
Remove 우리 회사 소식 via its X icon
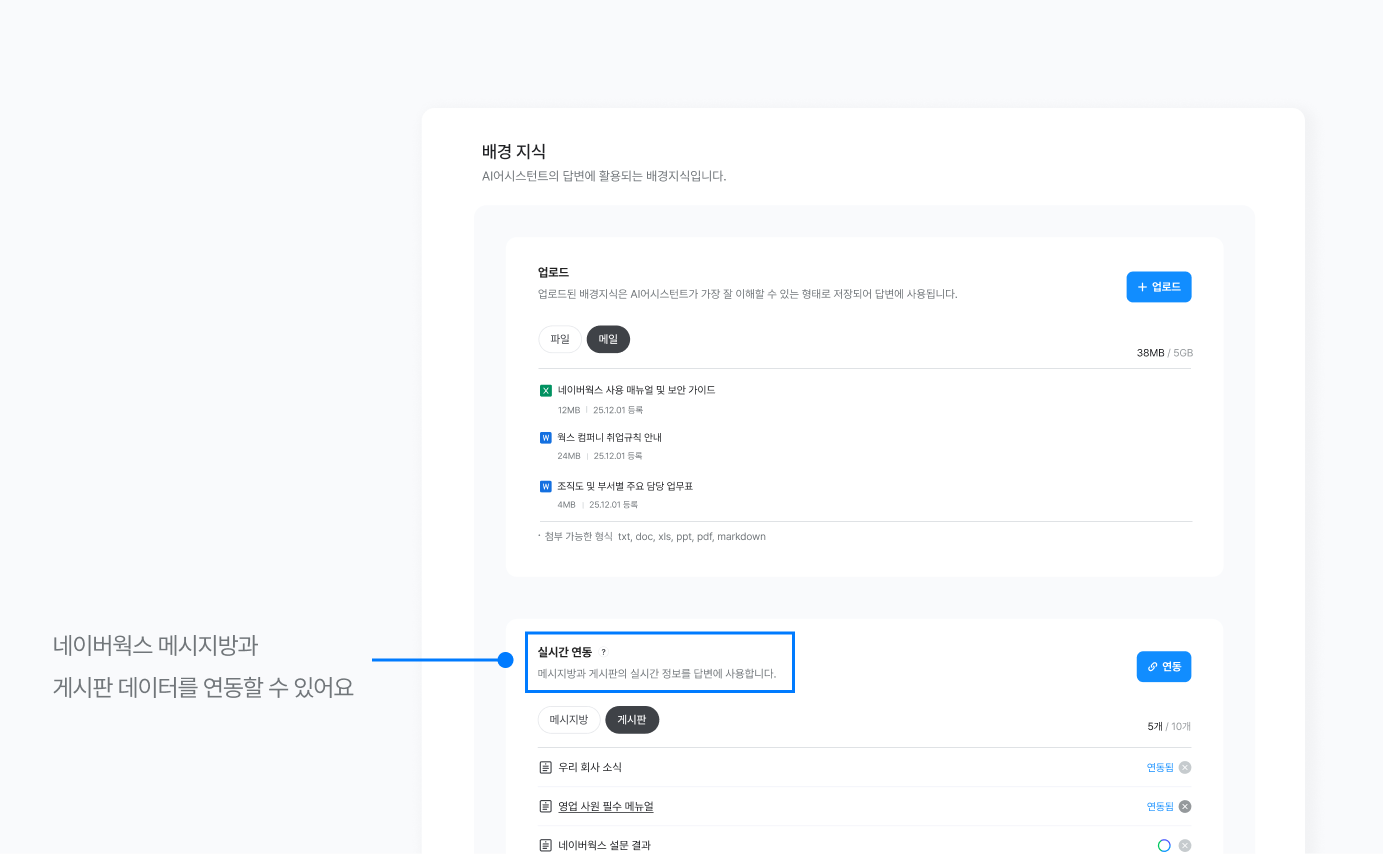[x=1184, y=767]
